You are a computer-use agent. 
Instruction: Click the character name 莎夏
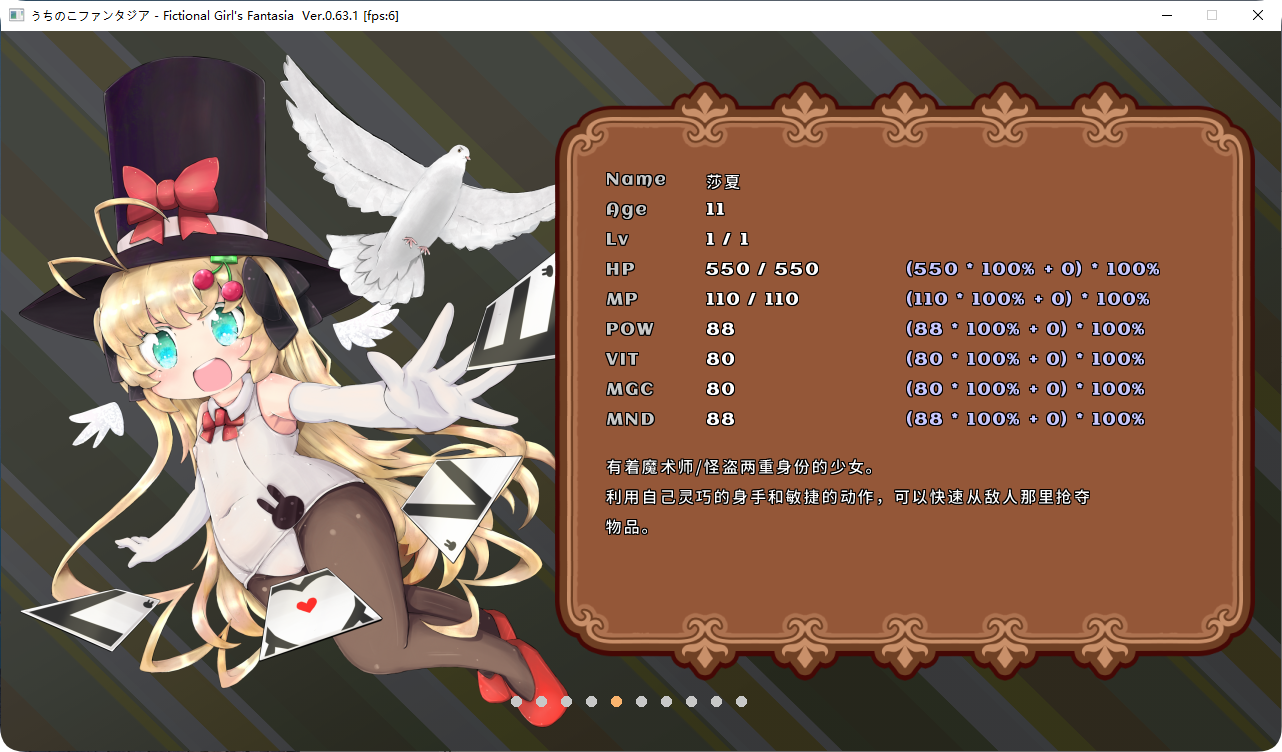(723, 182)
